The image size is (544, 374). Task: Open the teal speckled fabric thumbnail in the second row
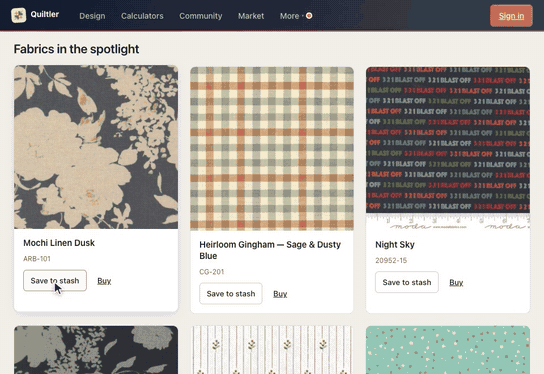coord(448,350)
